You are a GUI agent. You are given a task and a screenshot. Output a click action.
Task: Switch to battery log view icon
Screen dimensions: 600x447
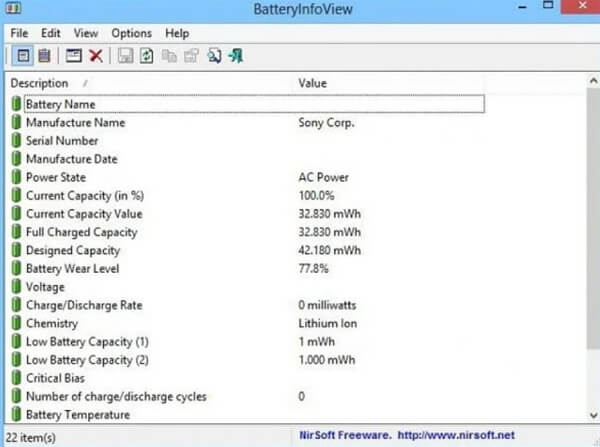tap(44, 55)
